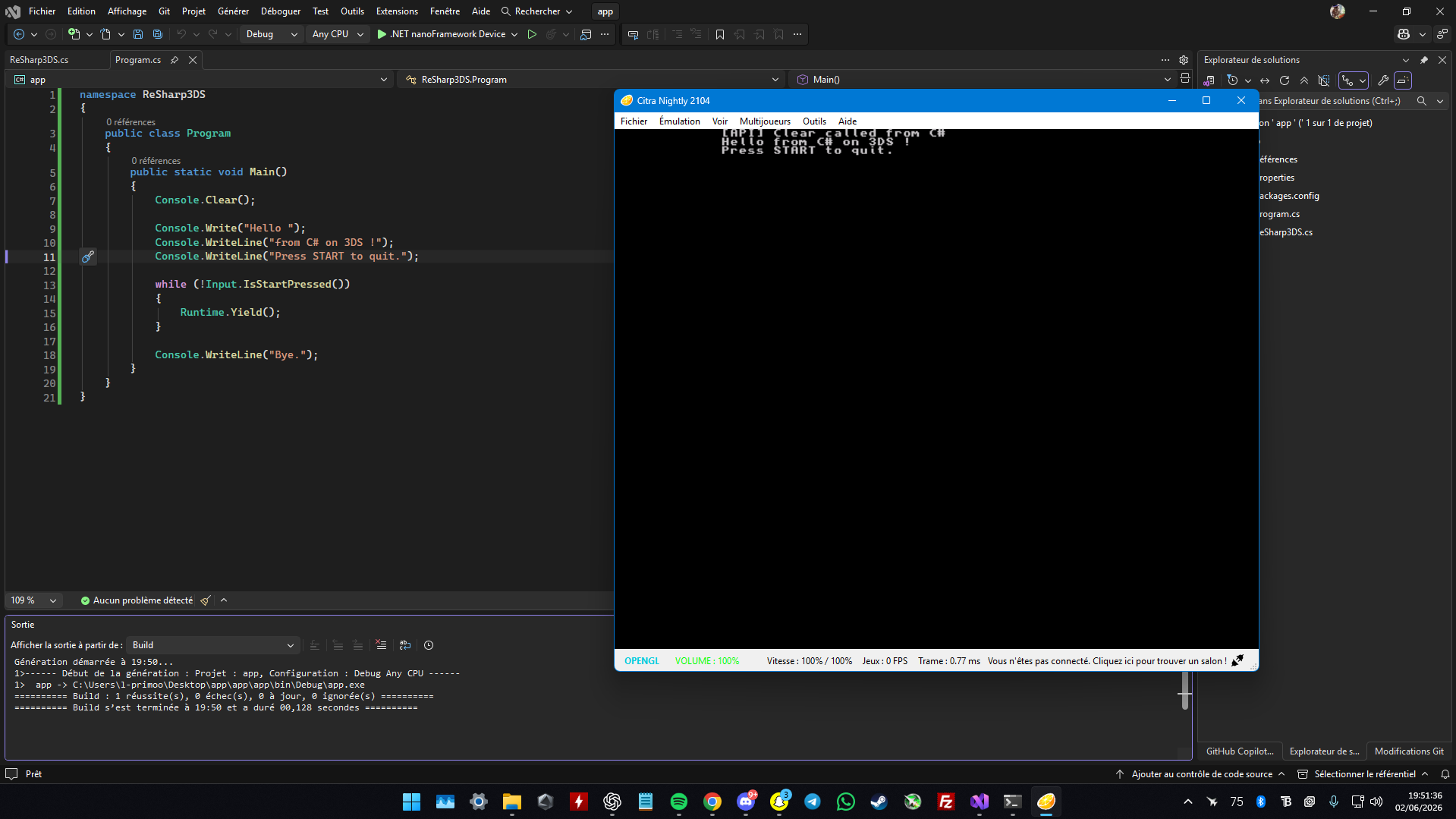Open the Émulation menu in Citra
The width and height of the screenshot is (1456, 819).
coord(680,121)
